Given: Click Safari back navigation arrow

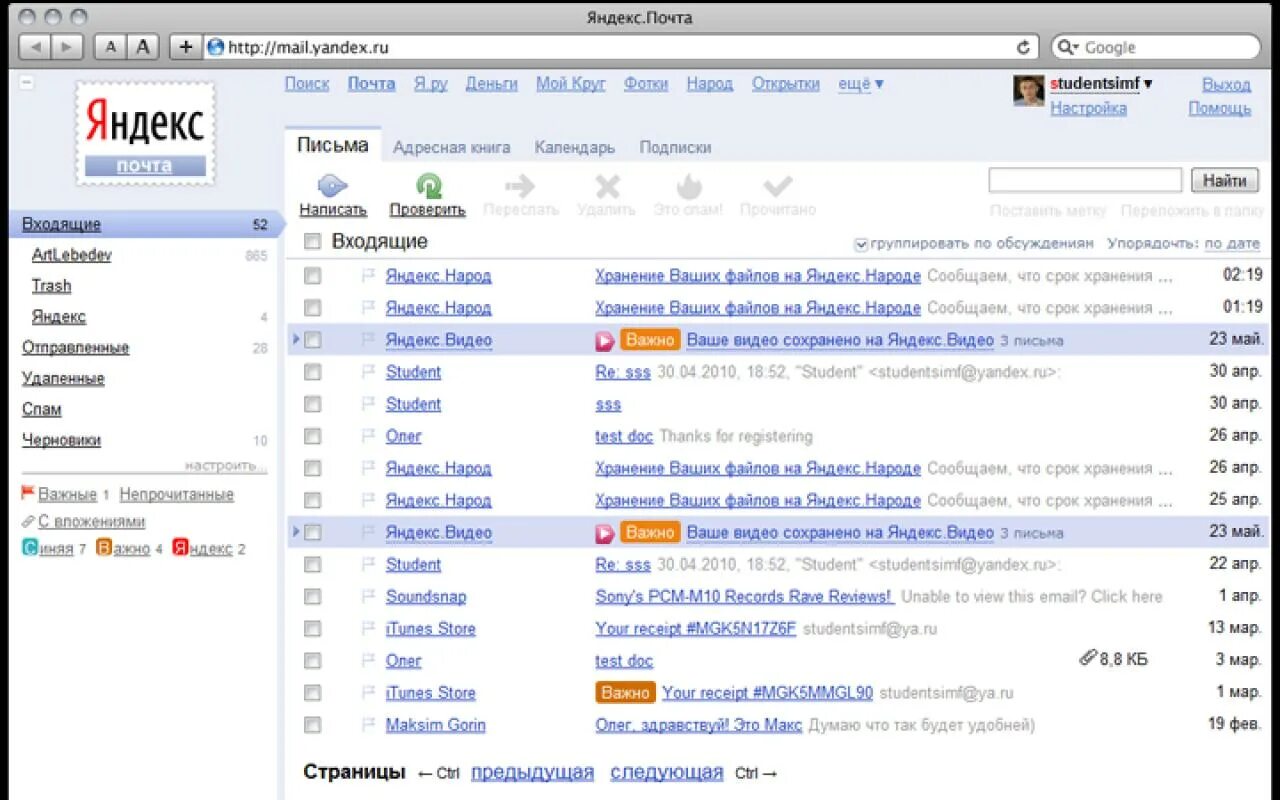Looking at the screenshot, I should click(x=35, y=47).
